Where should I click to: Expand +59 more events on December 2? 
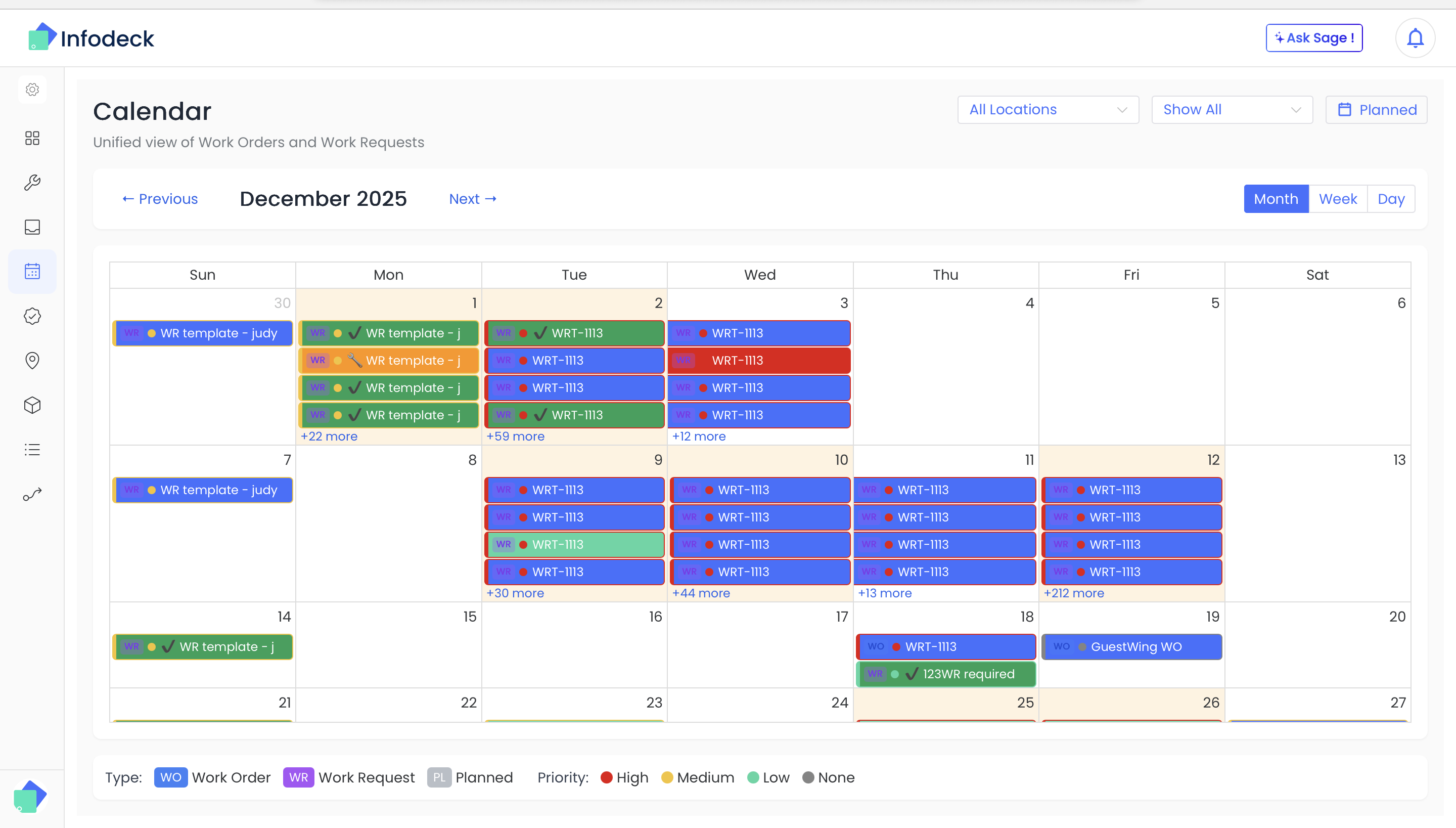tap(515, 435)
